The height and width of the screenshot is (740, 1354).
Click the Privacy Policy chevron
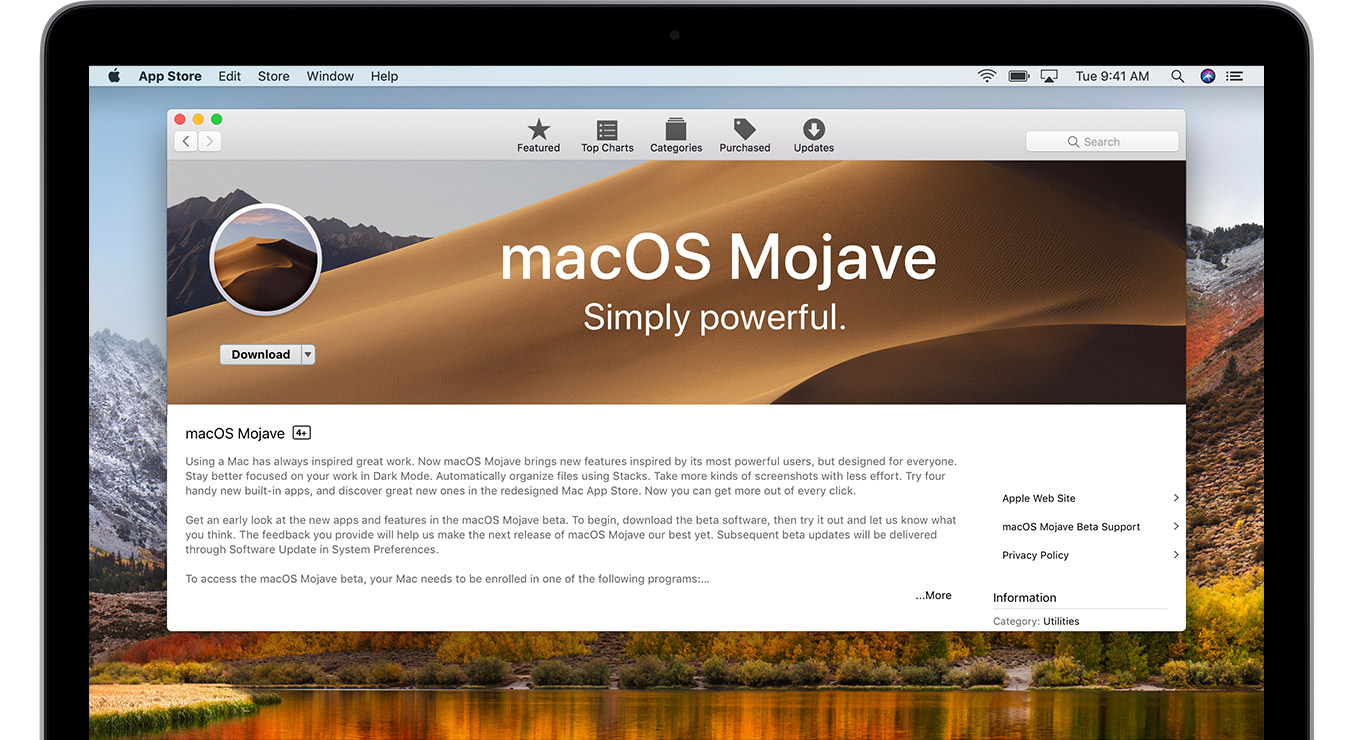pos(1175,555)
